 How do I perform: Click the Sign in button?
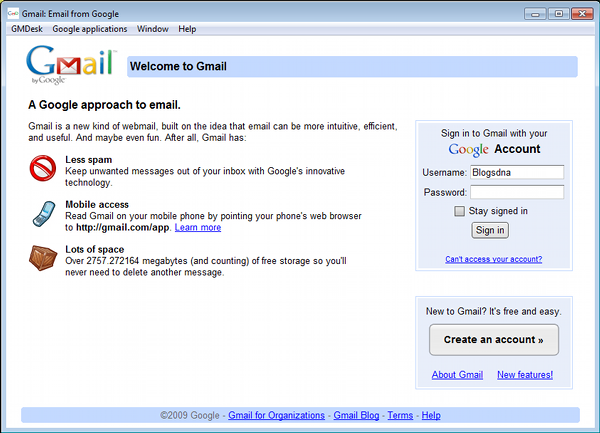click(x=490, y=230)
